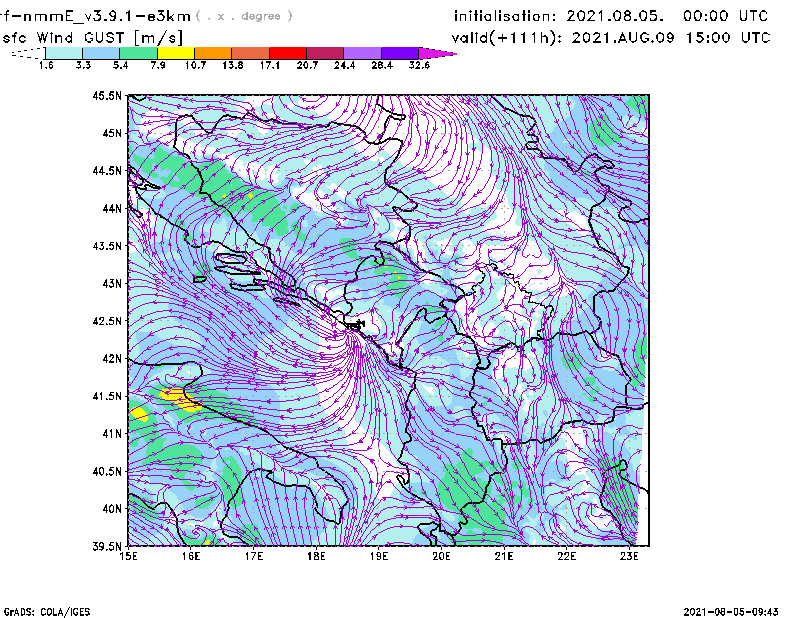The width and height of the screenshot is (800, 618).
Task: Click the initialisation date 2021.08.05.
Action: point(615,16)
